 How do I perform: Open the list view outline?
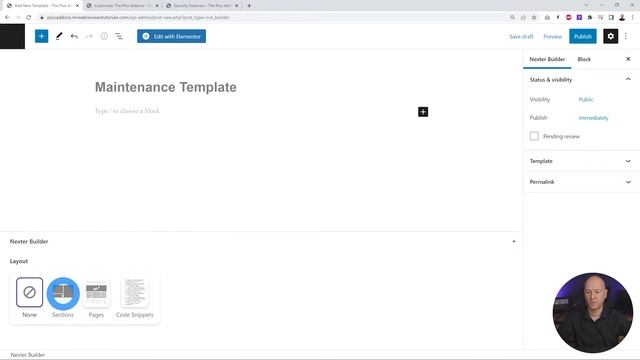119,36
